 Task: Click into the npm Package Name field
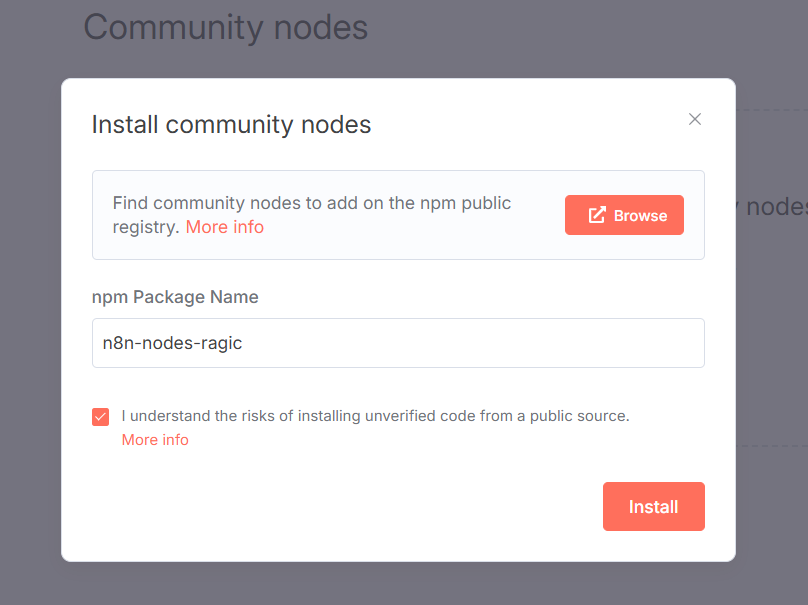tap(398, 343)
